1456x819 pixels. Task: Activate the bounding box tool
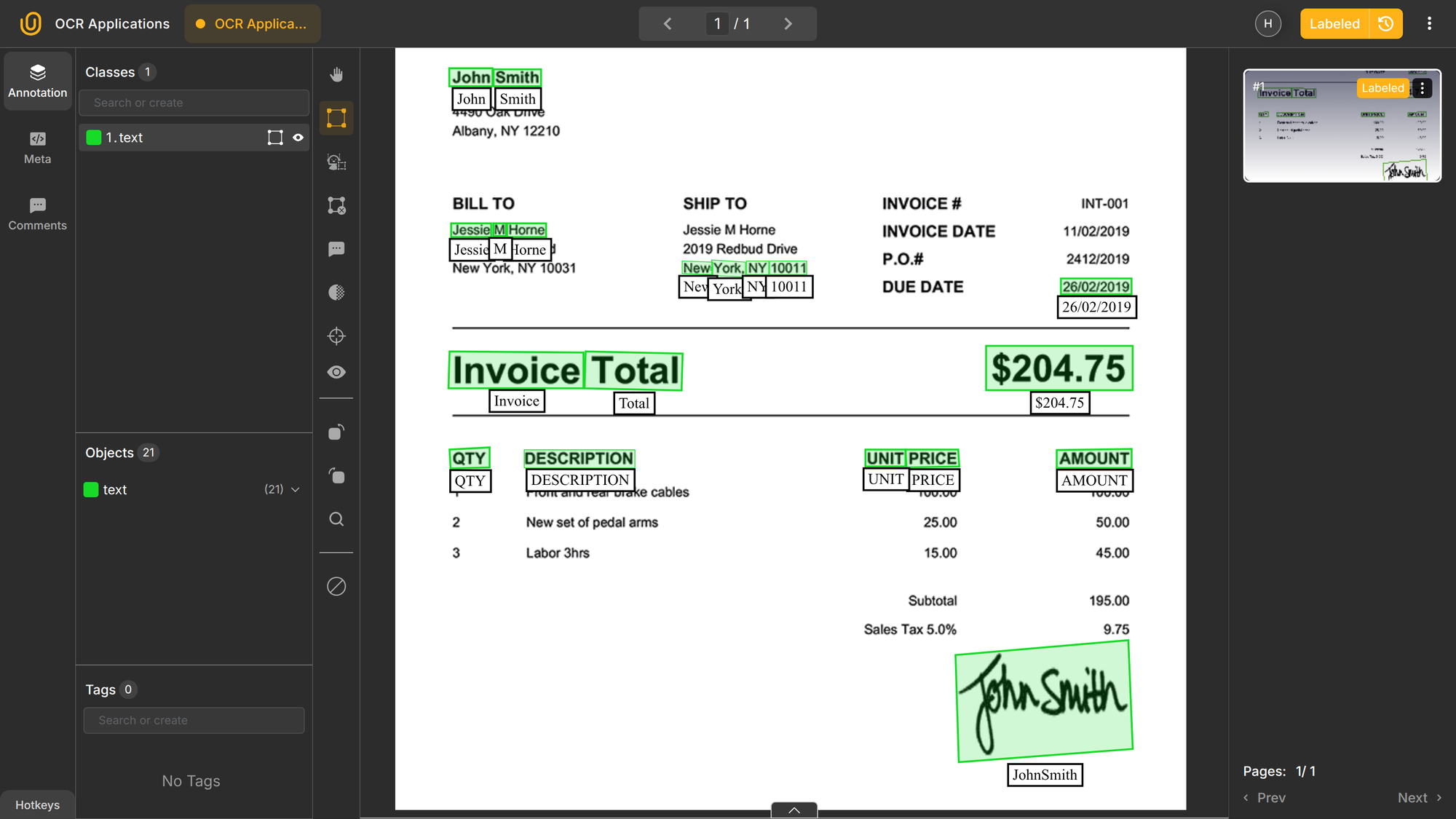(336, 118)
